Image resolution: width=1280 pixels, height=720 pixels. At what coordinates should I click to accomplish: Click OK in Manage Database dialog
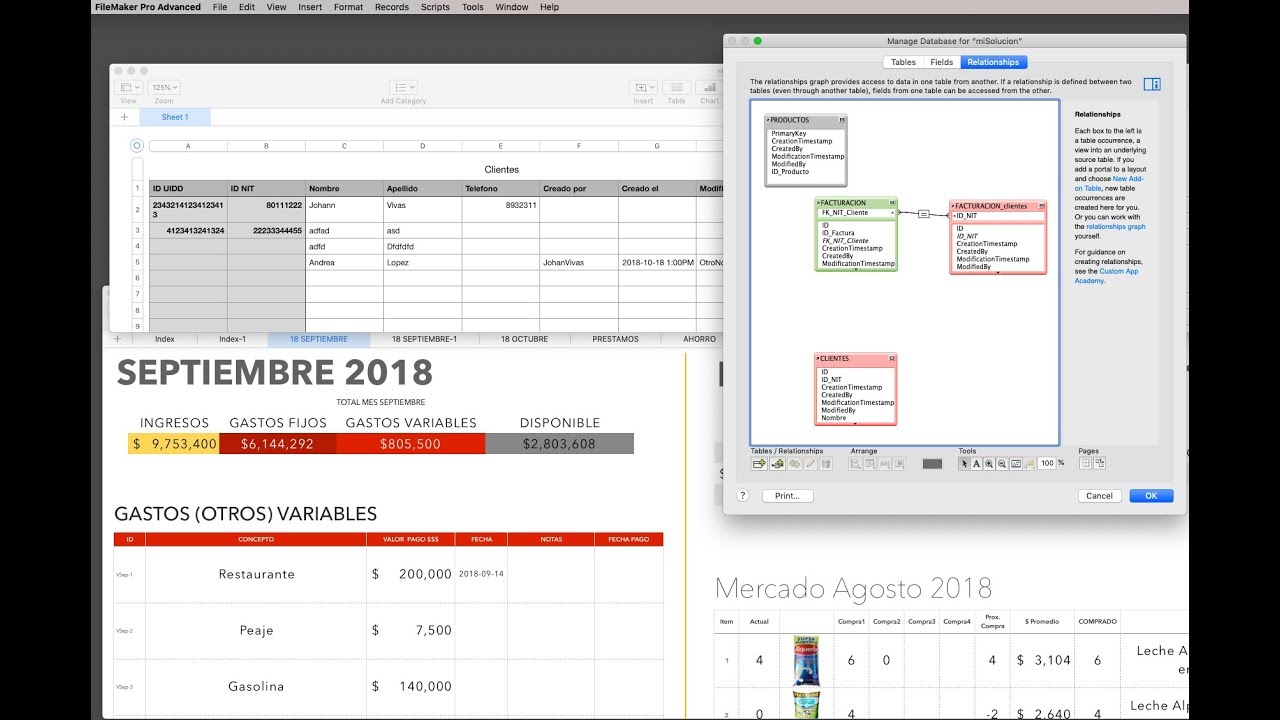pos(1151,496)
